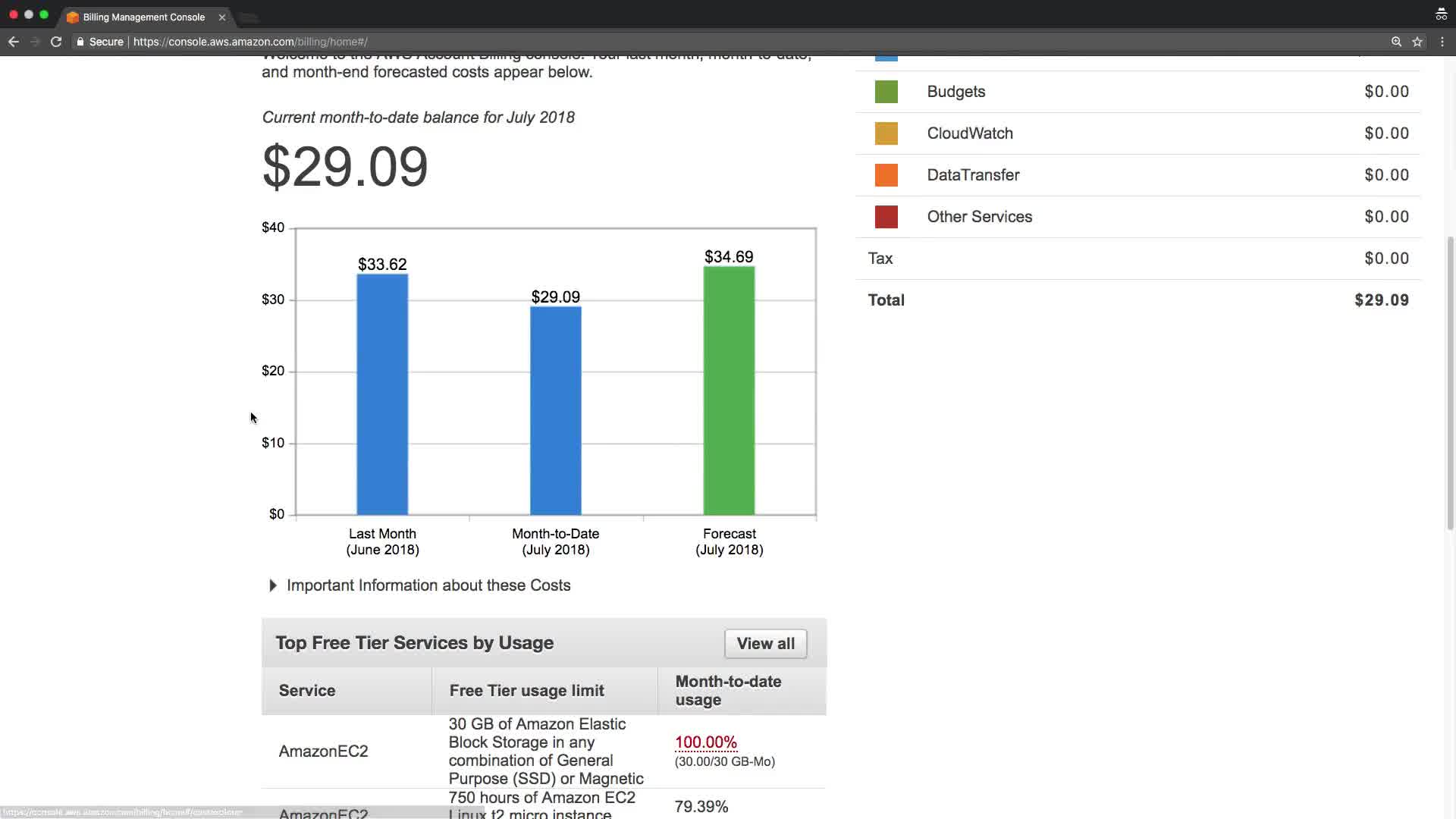This screenshot has height=819, width=1456.
Task: Click the red Other Services swatch
Action: tap(886, 217)
